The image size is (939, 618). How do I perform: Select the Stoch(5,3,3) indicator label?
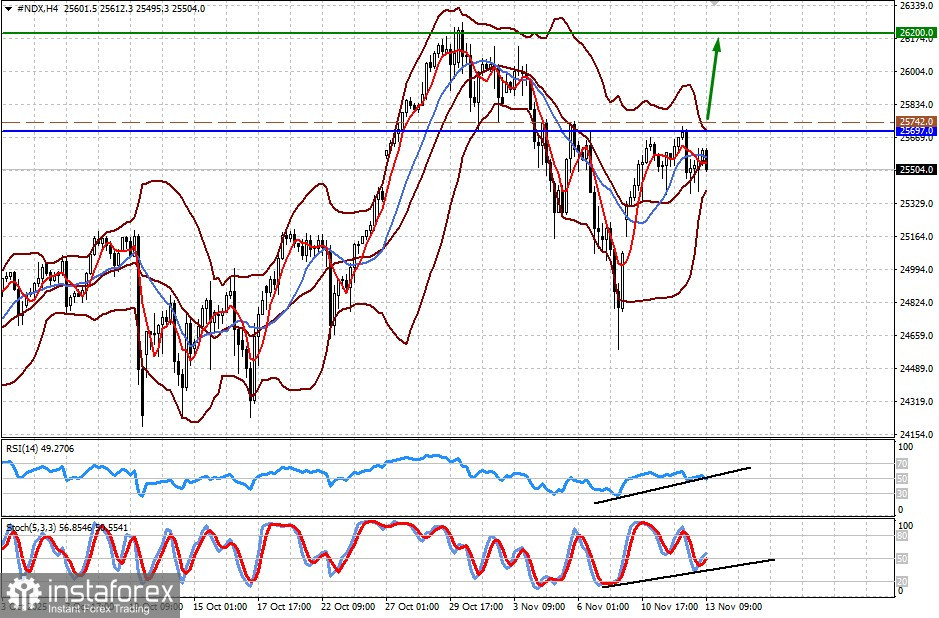point(65,528)
